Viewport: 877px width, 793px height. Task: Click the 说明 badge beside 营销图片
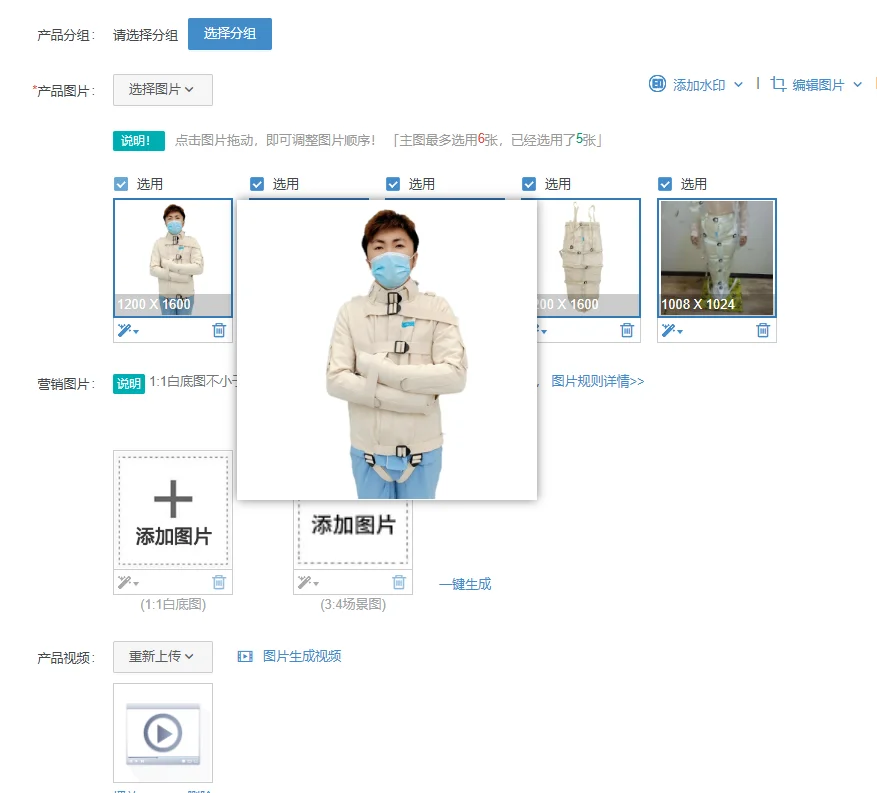click(129, 384)
